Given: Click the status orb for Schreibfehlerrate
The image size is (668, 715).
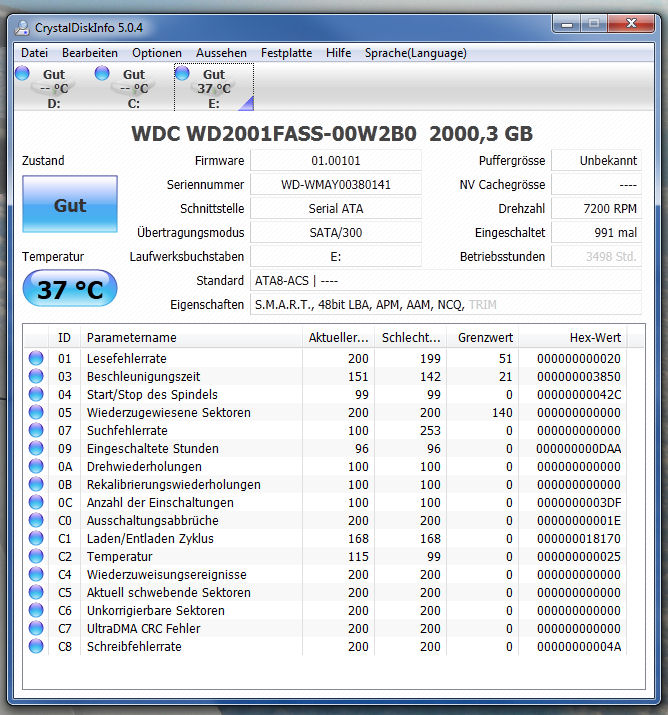Looking at the screenshot, I should point(36,646).
